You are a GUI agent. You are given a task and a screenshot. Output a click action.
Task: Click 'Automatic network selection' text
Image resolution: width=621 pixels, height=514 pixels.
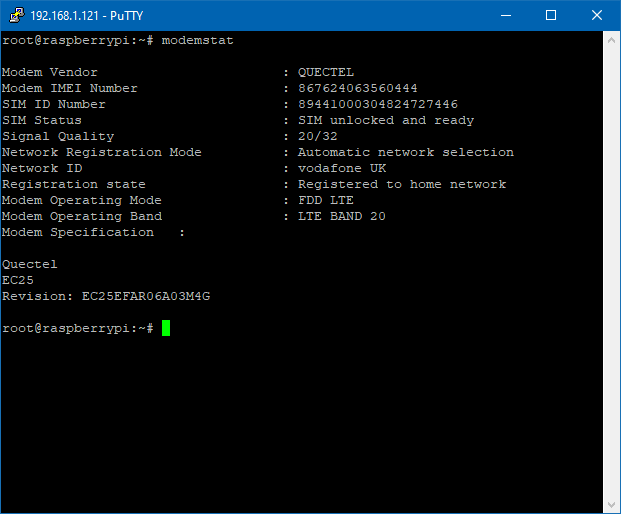(406, 152)
